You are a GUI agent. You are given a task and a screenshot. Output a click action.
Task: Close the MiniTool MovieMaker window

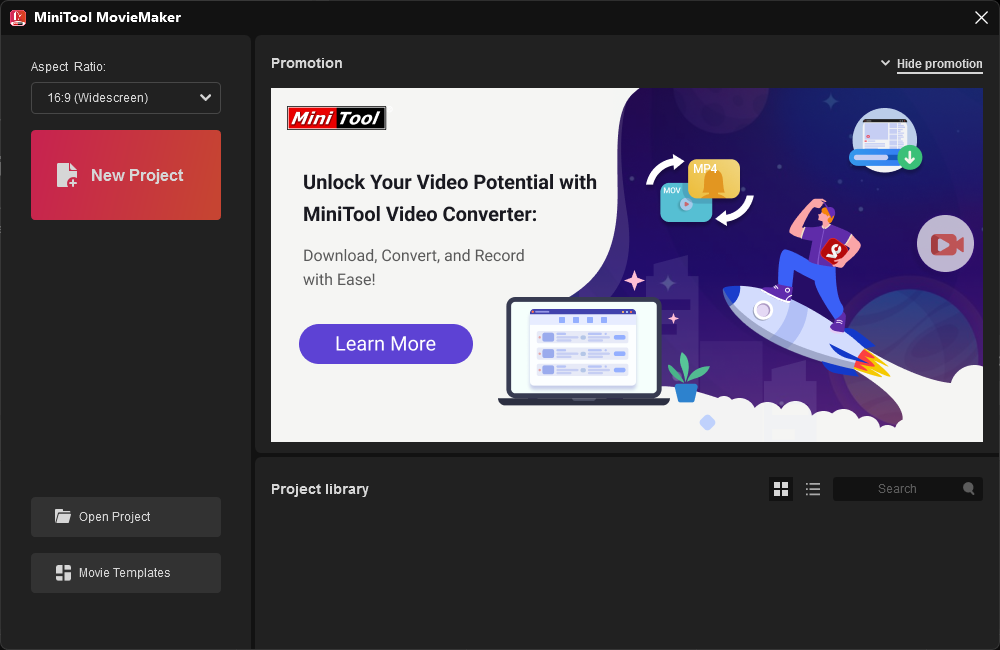tap(981, 17)
